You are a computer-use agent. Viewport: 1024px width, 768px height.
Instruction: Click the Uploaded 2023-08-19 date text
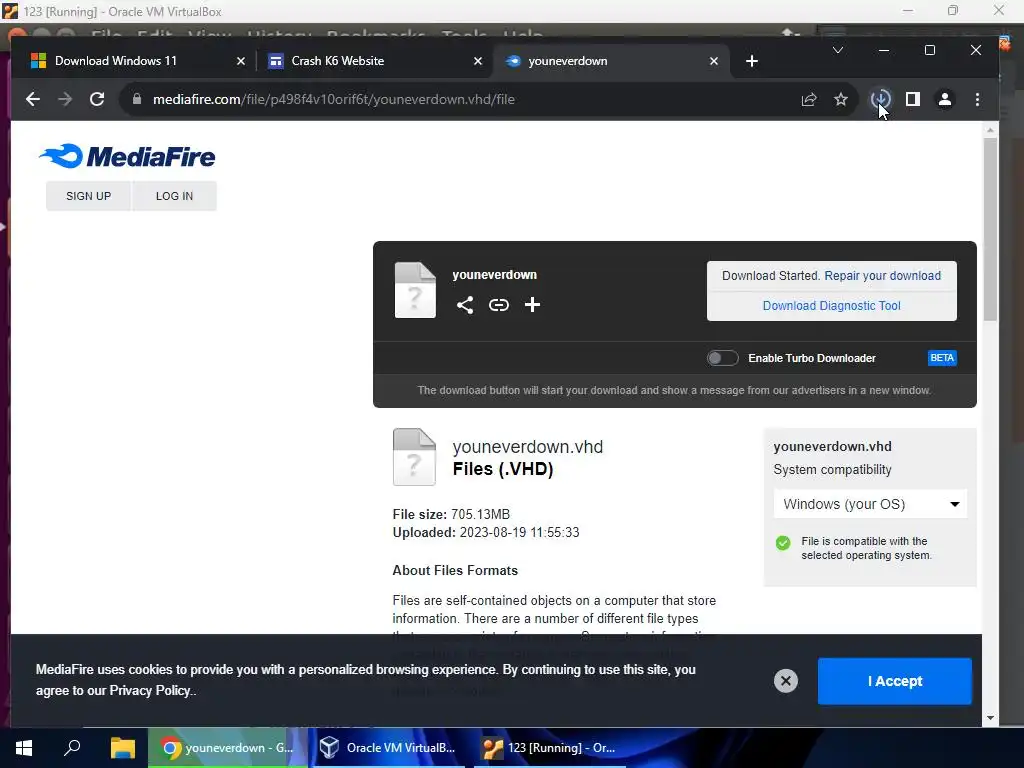tap(486, 532)
